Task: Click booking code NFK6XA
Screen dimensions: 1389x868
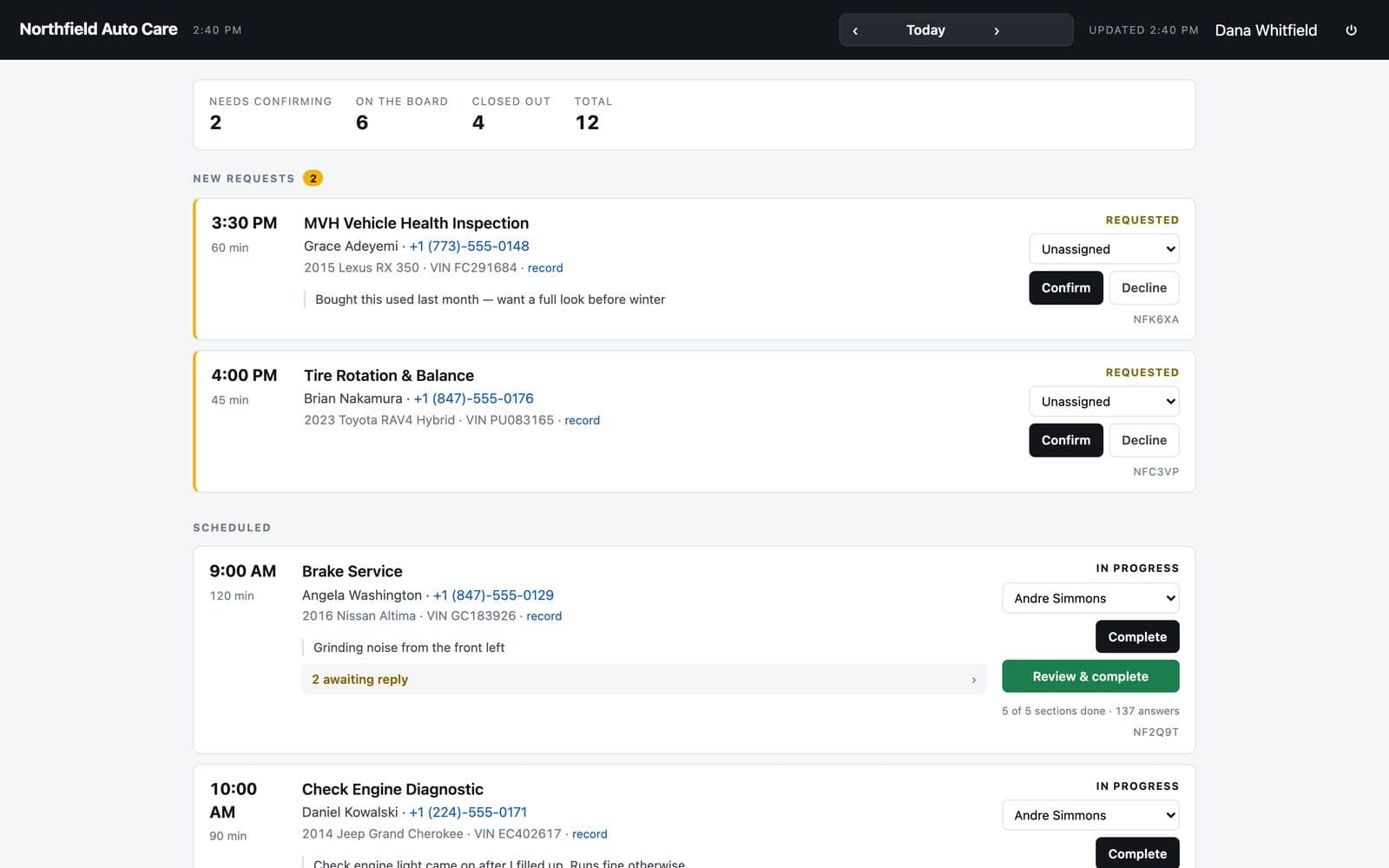Action: click(1155, 319)
